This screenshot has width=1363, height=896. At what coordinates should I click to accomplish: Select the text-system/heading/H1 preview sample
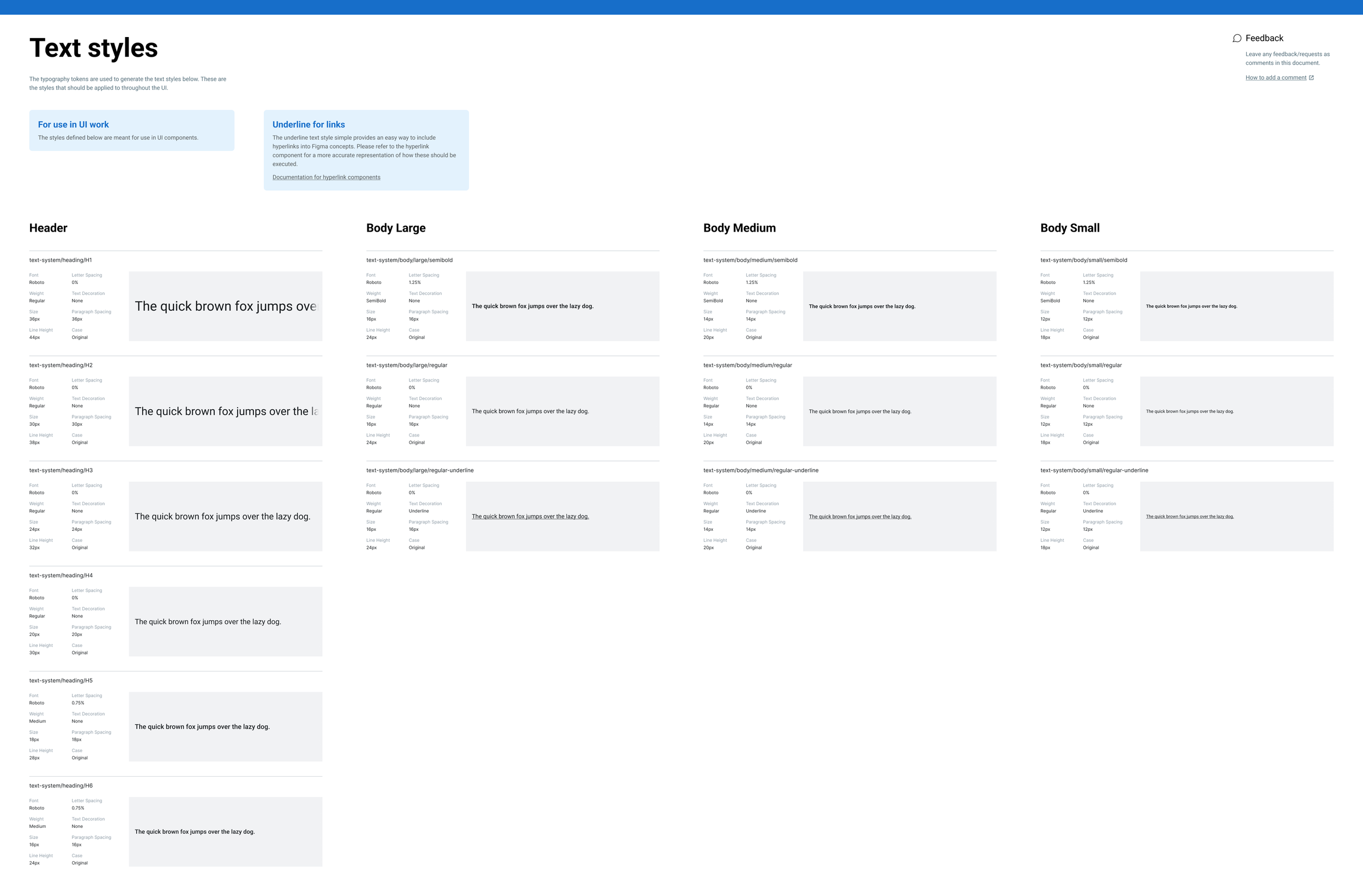pos(225,306)
